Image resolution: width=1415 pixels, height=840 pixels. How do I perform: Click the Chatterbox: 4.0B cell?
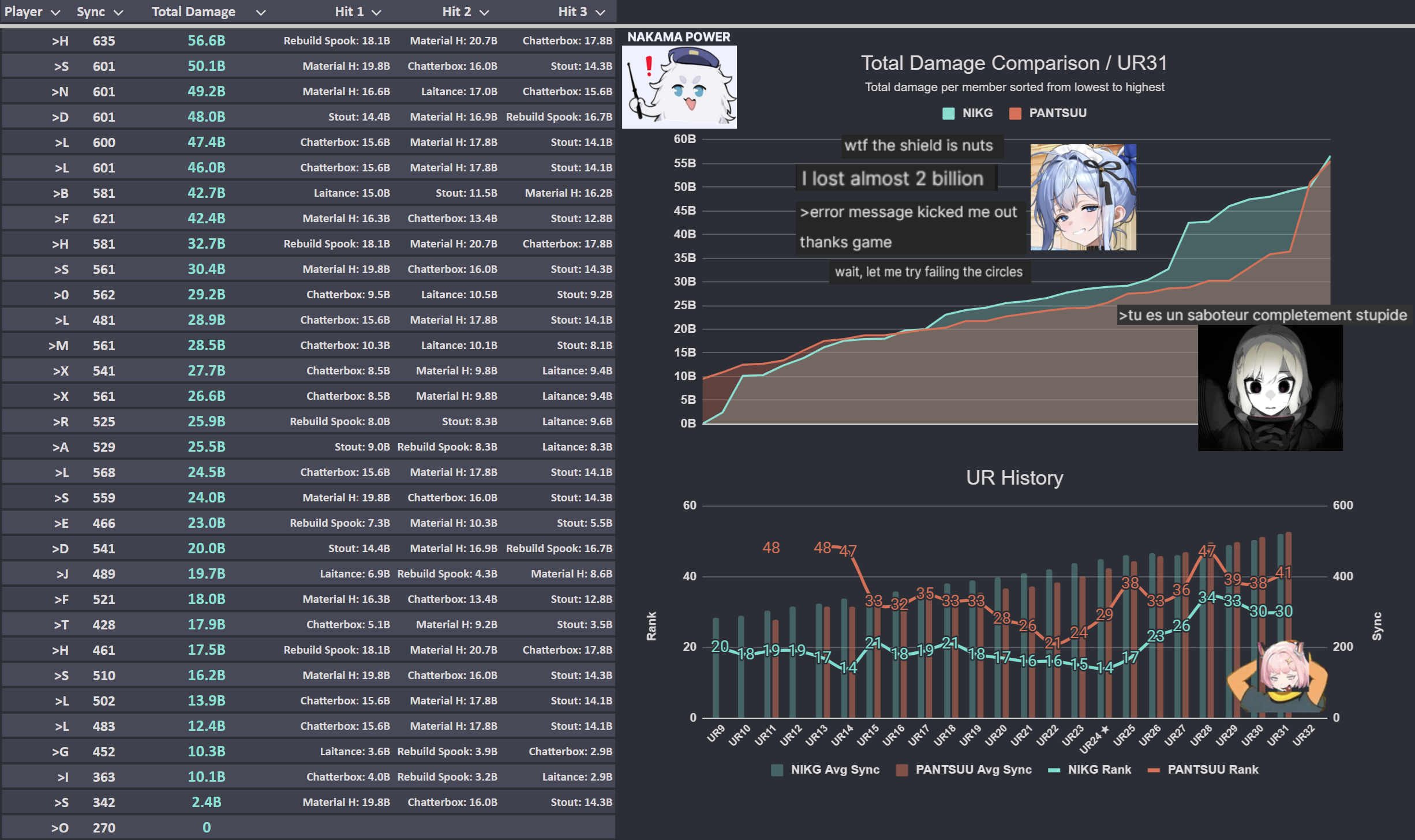[348, 777]
